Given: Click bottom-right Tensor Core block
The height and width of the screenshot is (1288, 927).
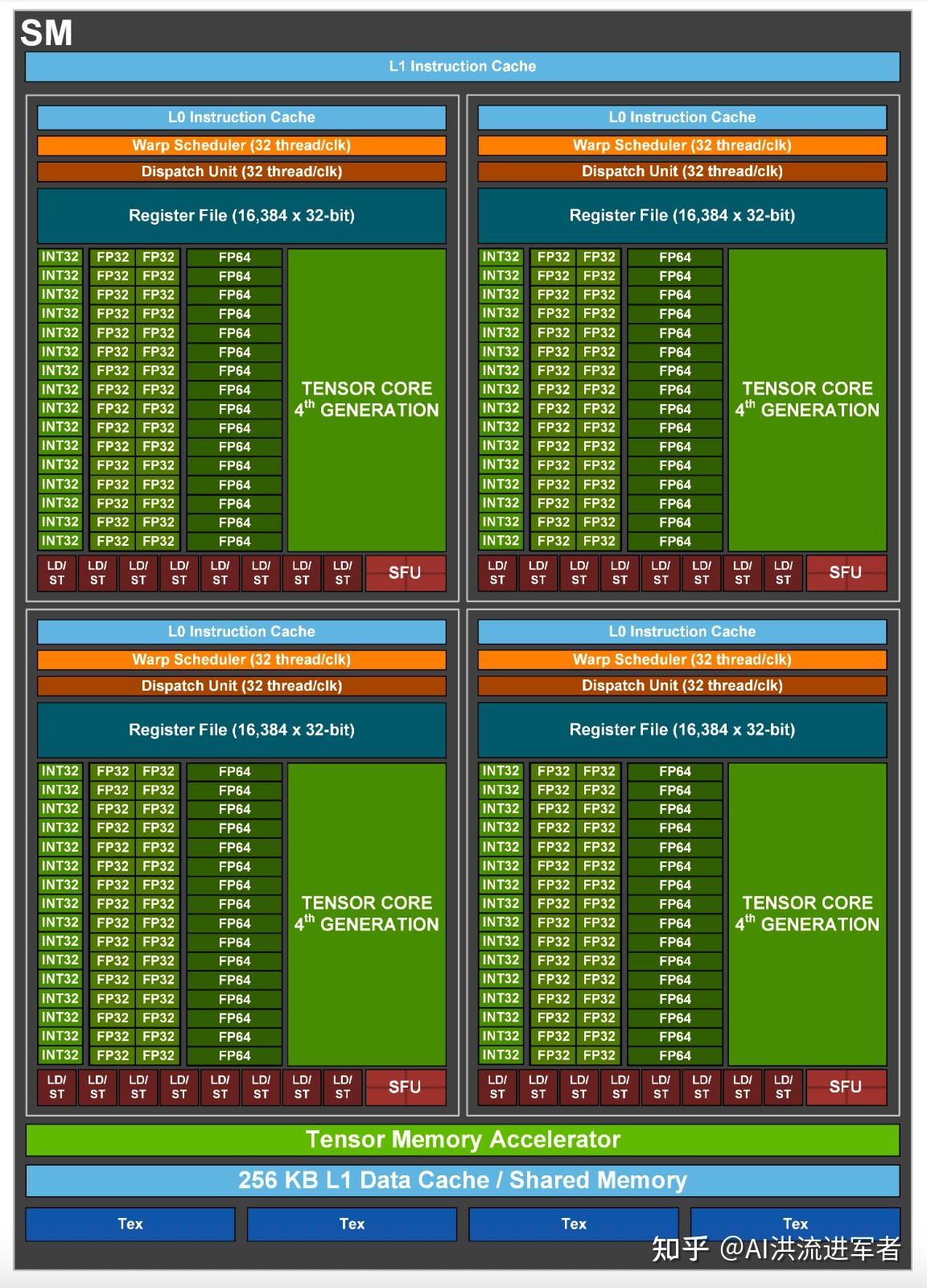Looking at the screenshot, I should 807,914.
